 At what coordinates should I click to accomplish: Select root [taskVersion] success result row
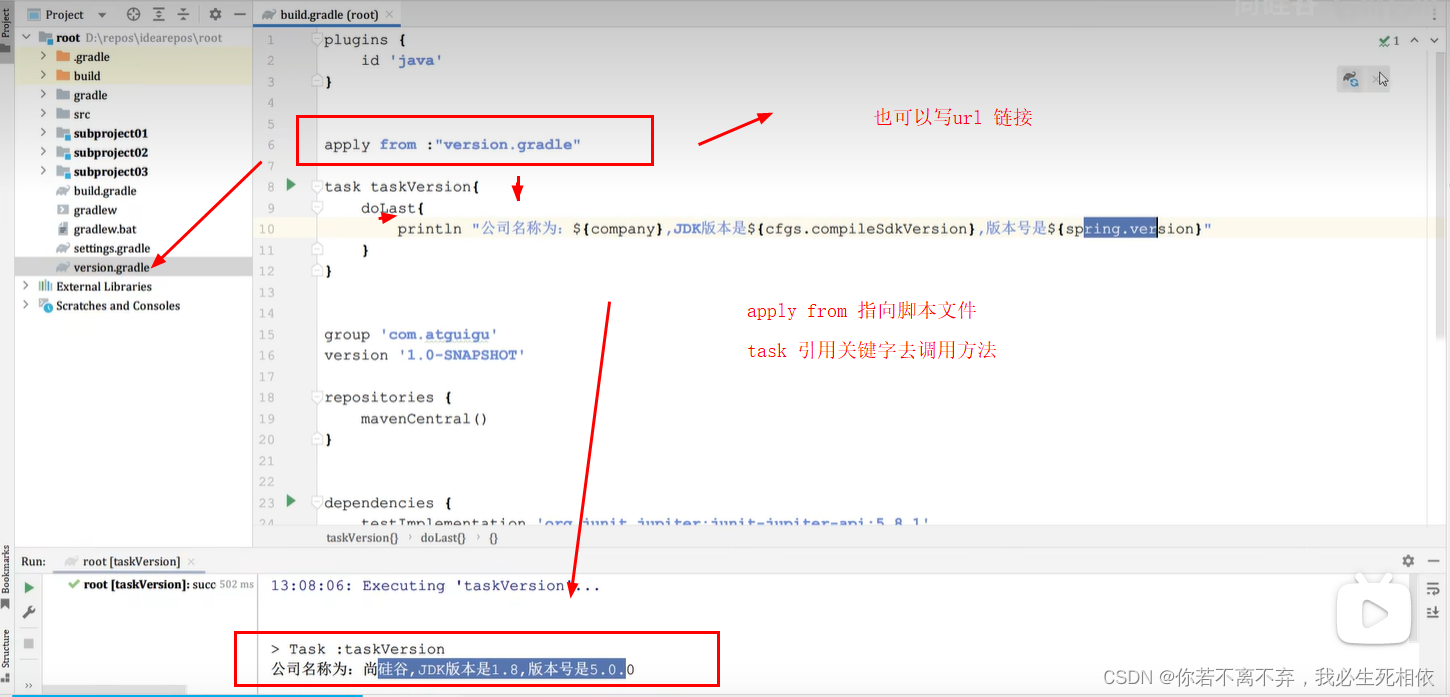tap(160, 584)
